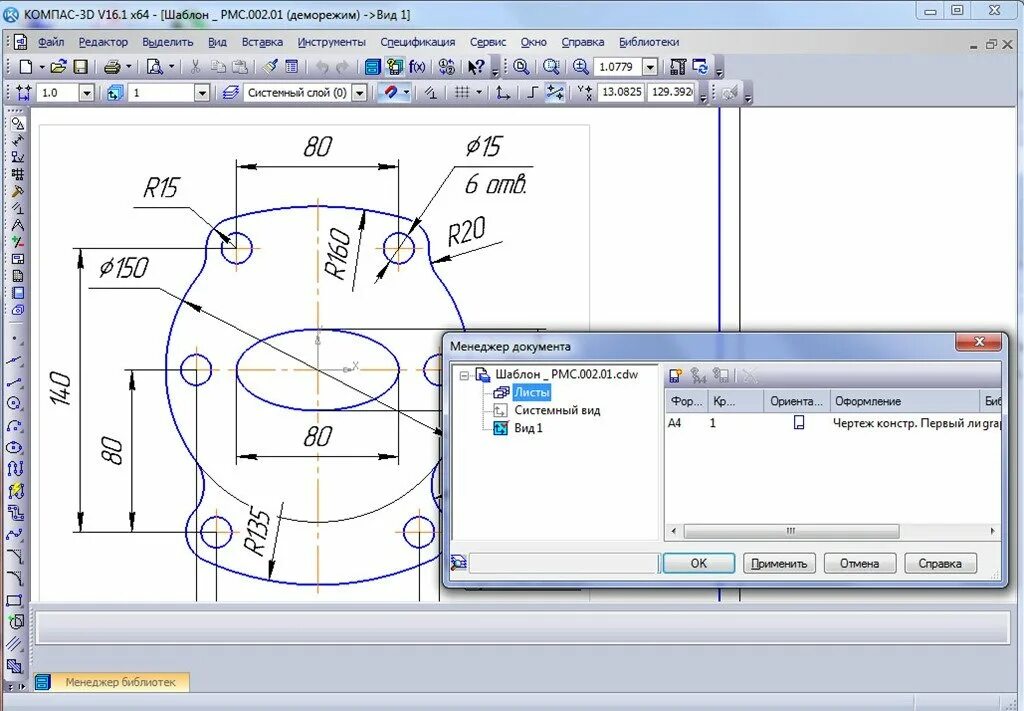Image resolution: width=1024 pixels, height=711 pixels.
Task: Select the Rectangle tool in left toolbar
Action: [16, 600]
